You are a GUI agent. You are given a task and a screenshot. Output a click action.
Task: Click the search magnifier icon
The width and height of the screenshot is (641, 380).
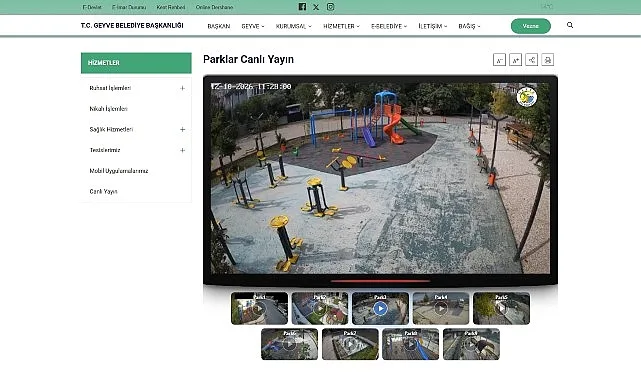[x=570, y=25]
